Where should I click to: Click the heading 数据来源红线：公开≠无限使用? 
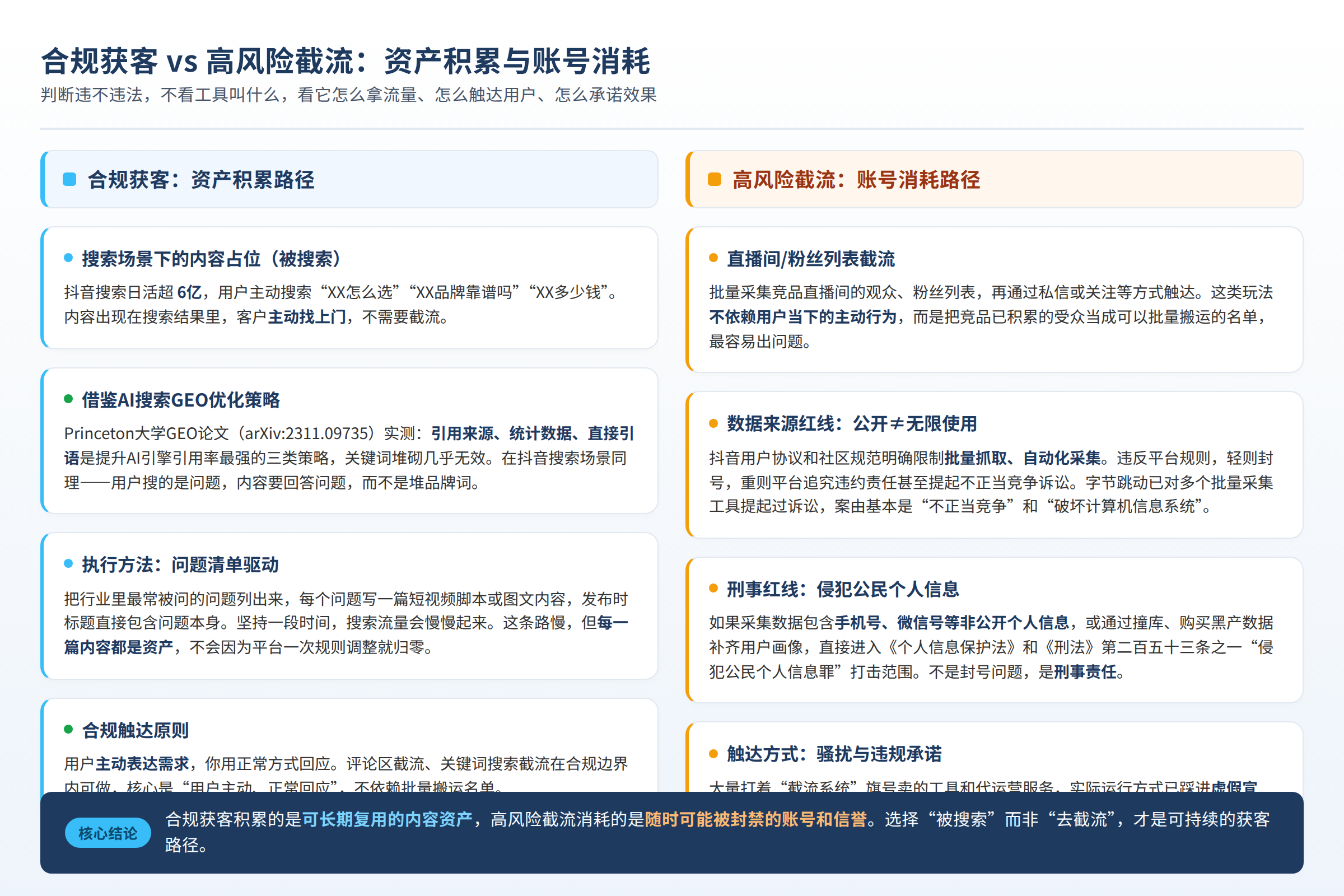click(851, 424)
